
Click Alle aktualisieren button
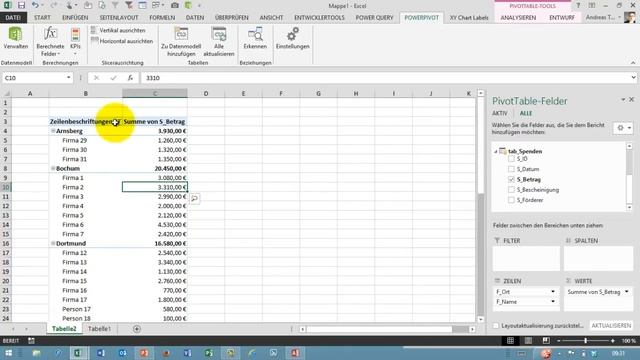219,42
